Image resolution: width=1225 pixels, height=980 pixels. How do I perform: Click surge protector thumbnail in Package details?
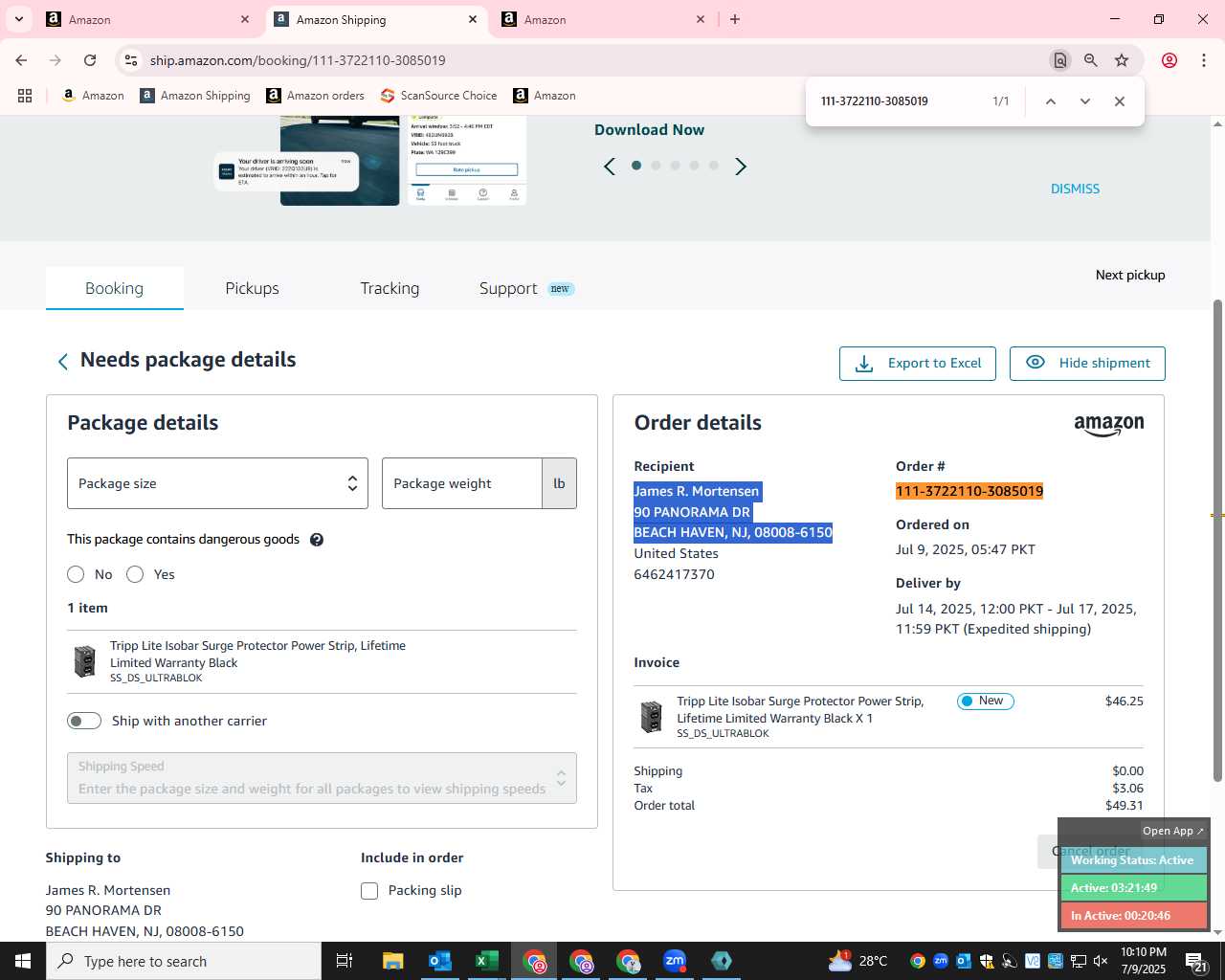(85, 661)
